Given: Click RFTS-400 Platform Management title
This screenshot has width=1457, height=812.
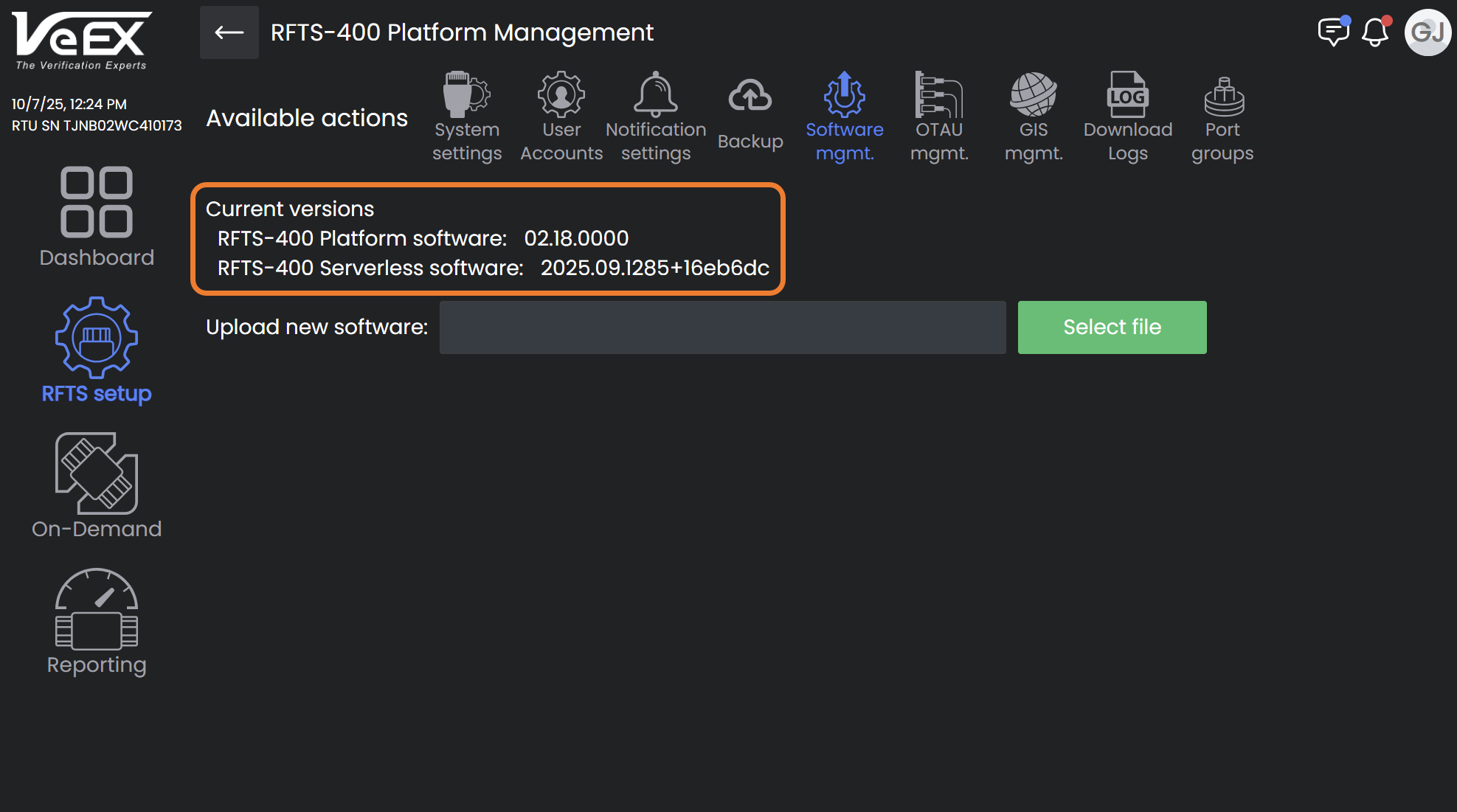Looking at the screenshot, I should tap(462, 32).
